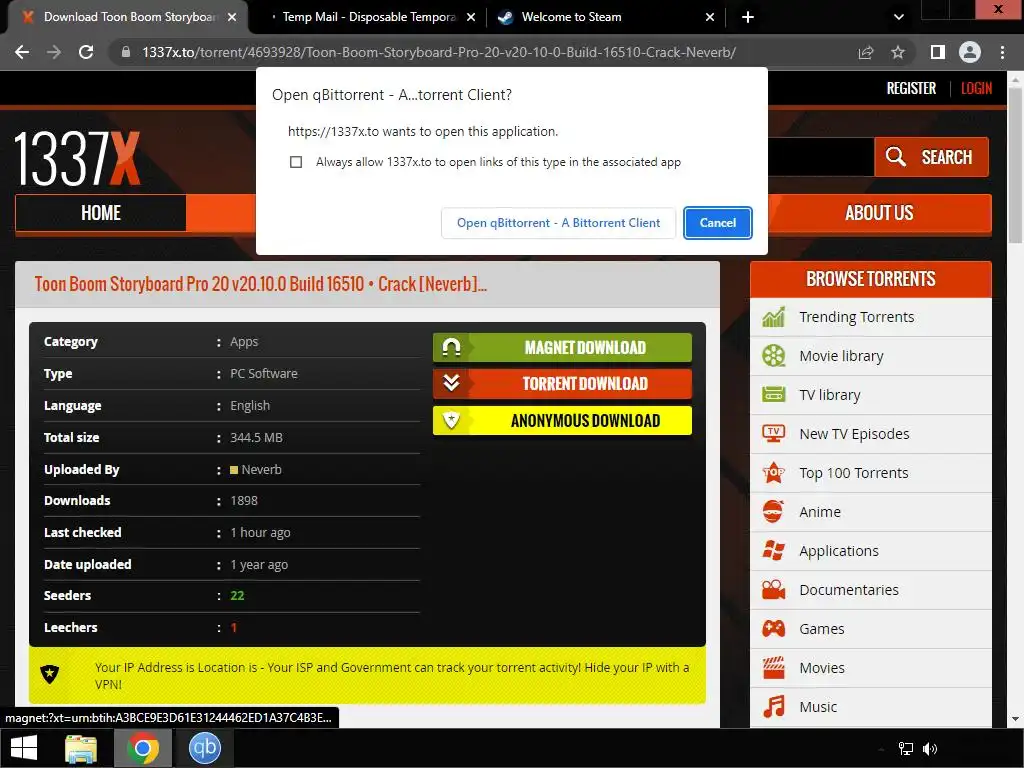Click the browser back arrow

(x=22, y=52)
